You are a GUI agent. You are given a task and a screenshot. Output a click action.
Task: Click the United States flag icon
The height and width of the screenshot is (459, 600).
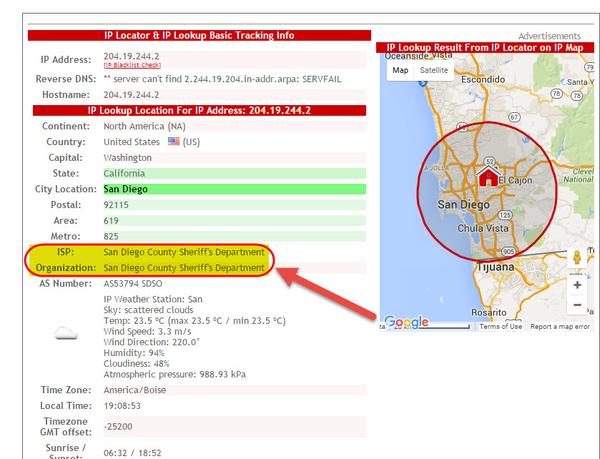[173, 142]
